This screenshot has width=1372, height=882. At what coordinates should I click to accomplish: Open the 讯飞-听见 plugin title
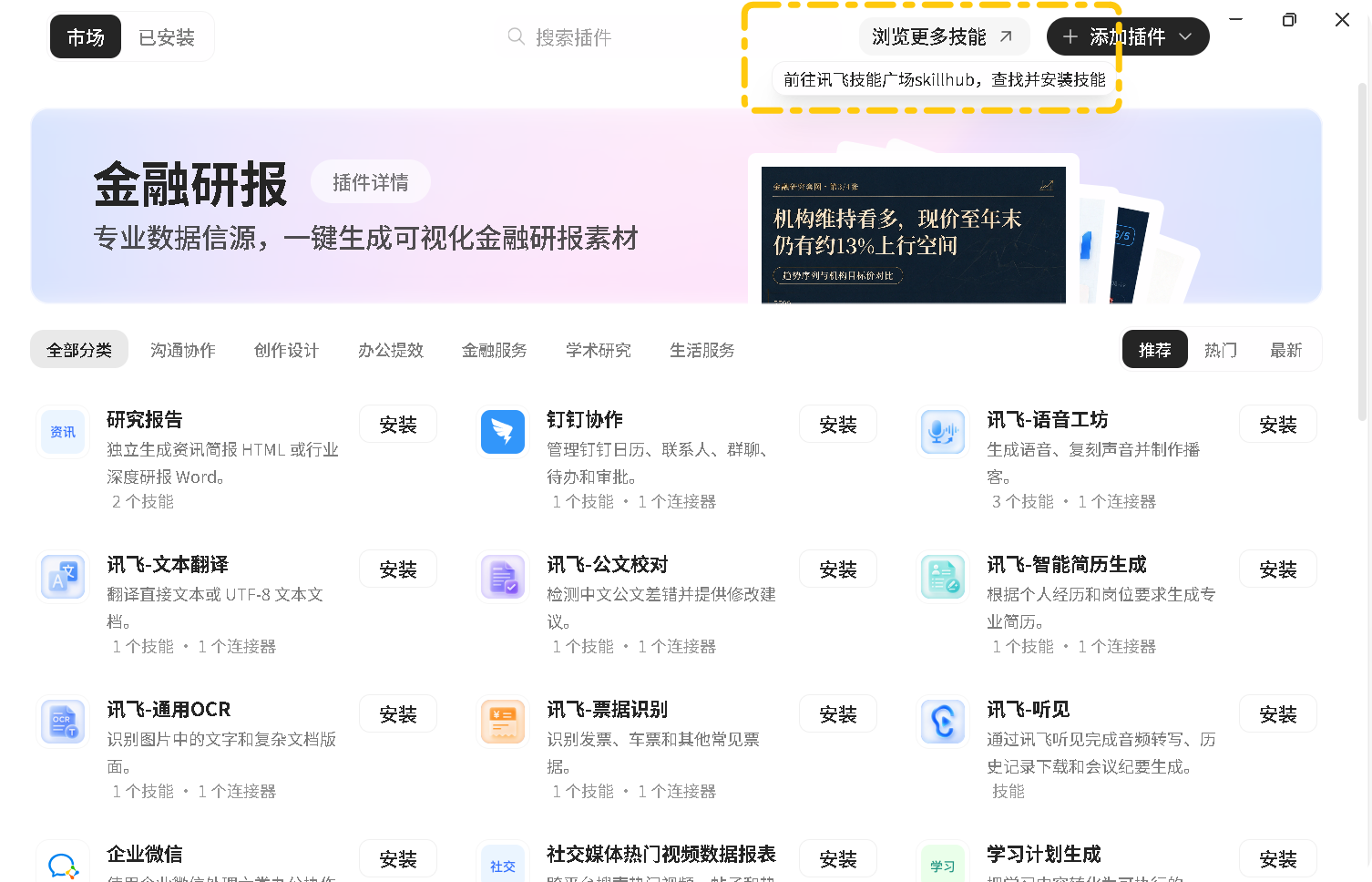click(x=1029, y=710)
